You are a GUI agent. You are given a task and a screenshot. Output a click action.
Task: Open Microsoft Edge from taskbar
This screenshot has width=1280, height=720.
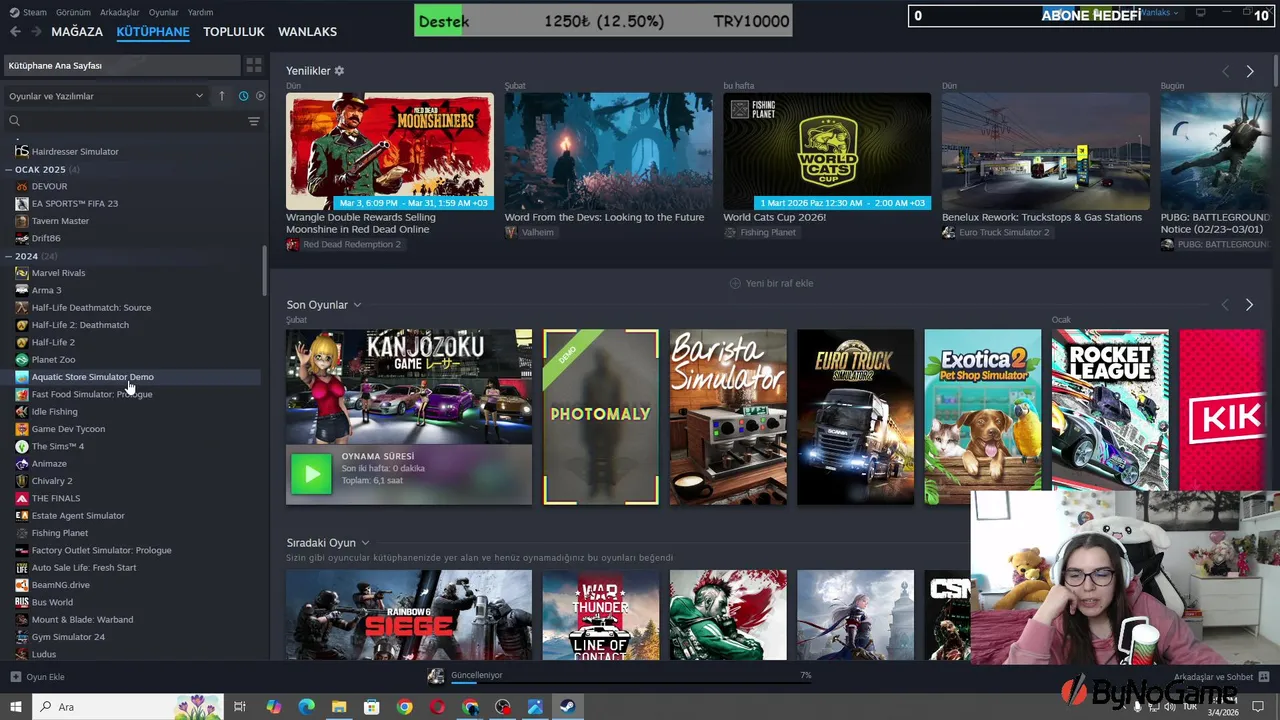[x=306, y=707]
